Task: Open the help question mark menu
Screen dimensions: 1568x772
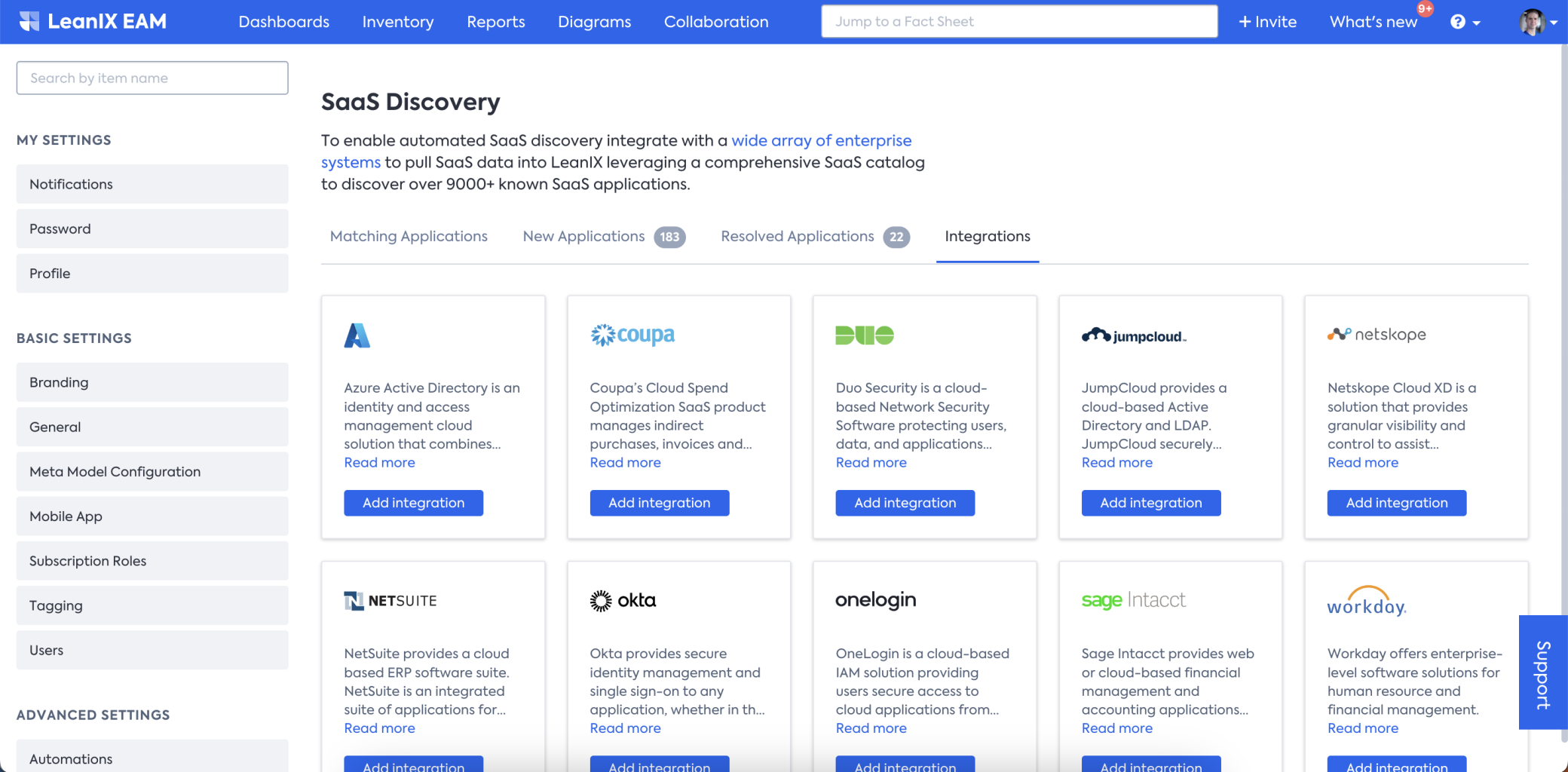Action: (x=1465, y=22)
